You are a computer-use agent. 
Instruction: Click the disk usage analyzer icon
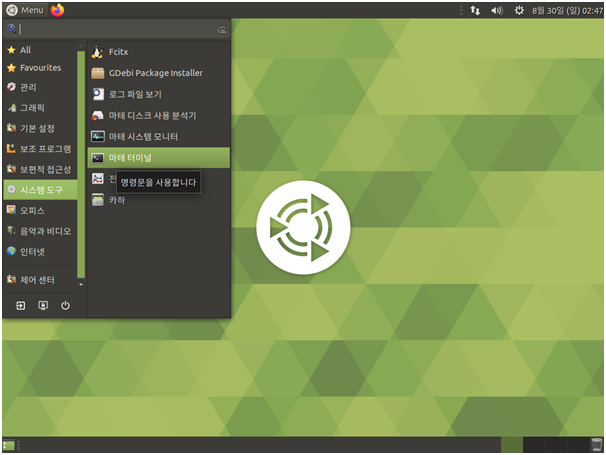click(x=97, y=116)
